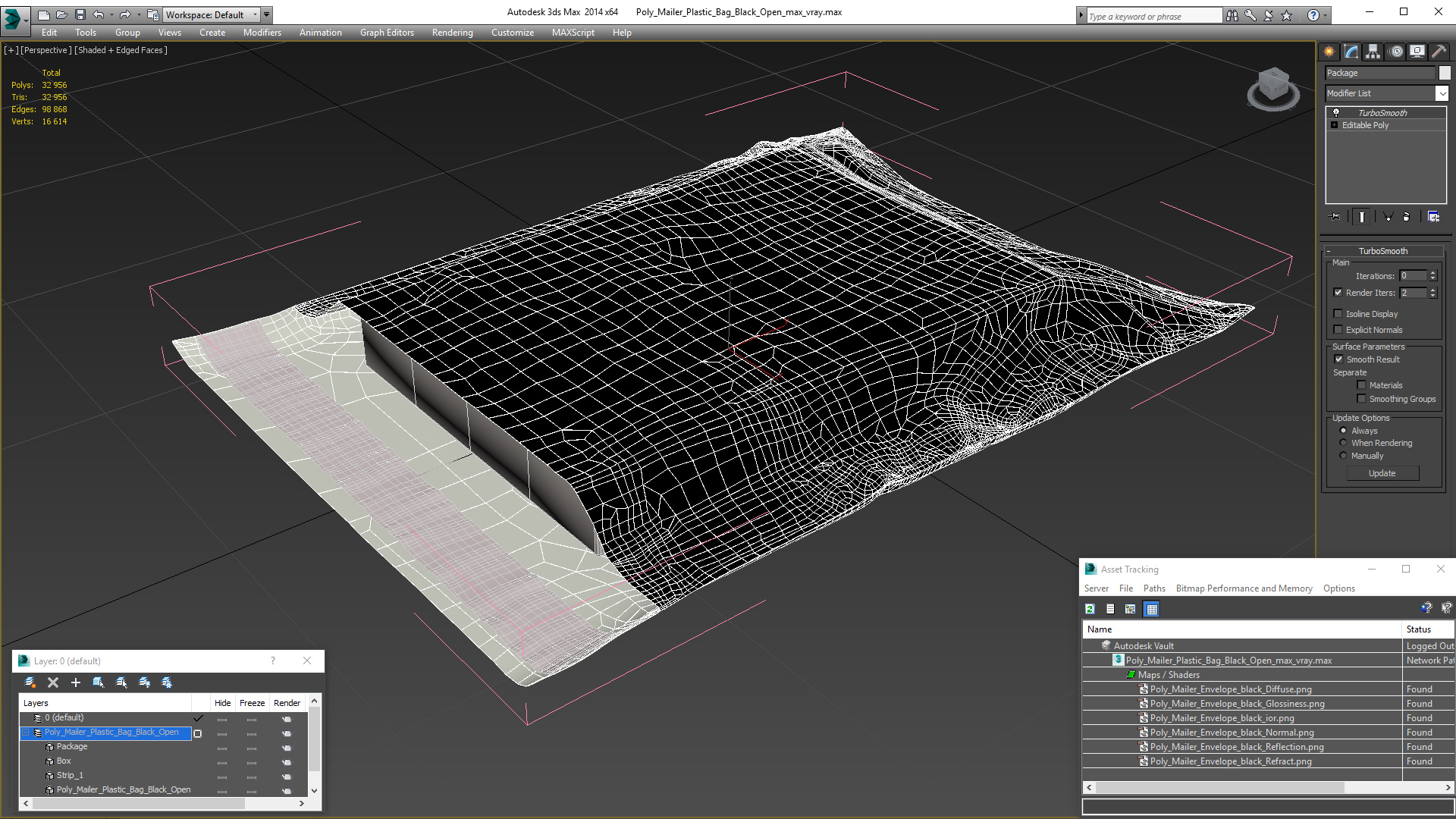Click Delete layer X icon in Layer dialog
Viewport: 1456px width, 819px height.
(x=53, y=682)
